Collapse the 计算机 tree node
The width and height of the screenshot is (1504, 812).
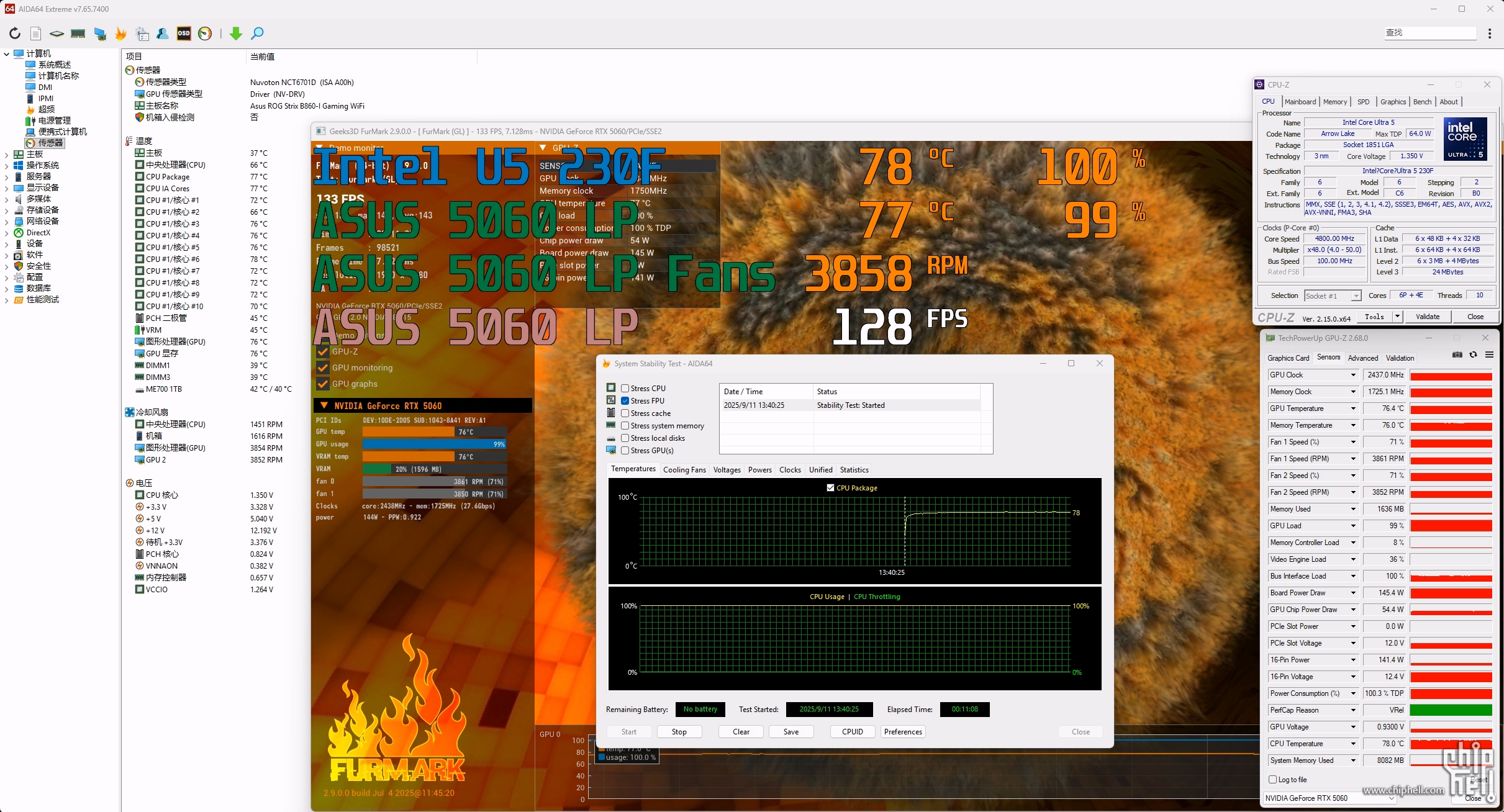tap(6, 54)
